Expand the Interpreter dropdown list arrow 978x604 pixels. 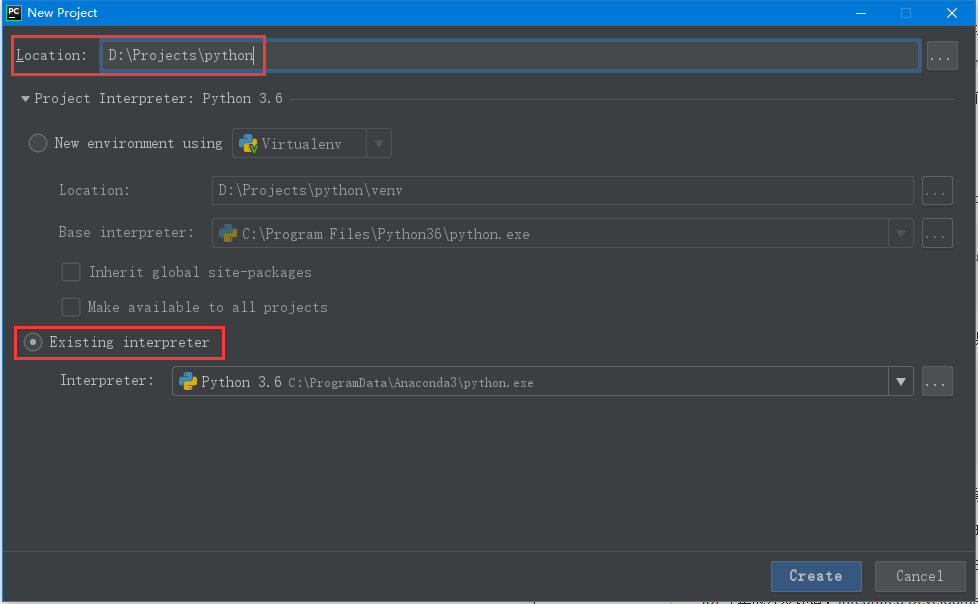[900, 381]
